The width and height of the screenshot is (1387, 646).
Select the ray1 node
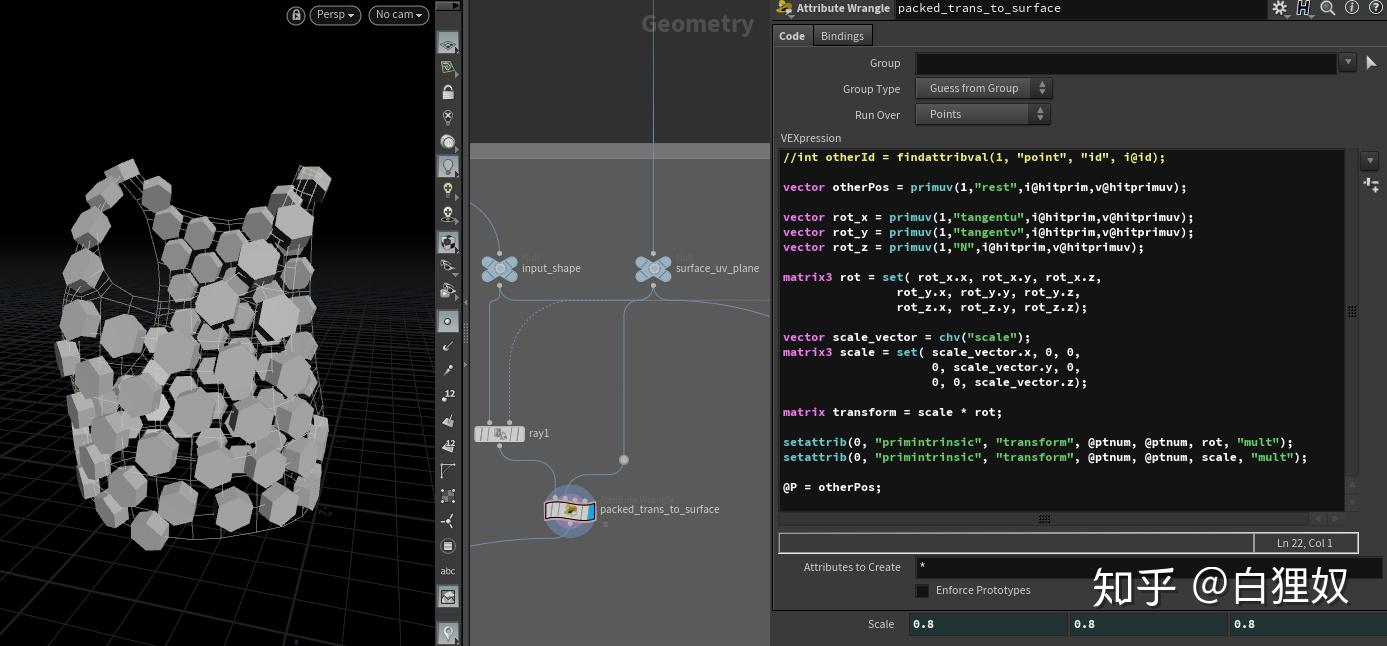pyautogui.click(x=499, y=433)
